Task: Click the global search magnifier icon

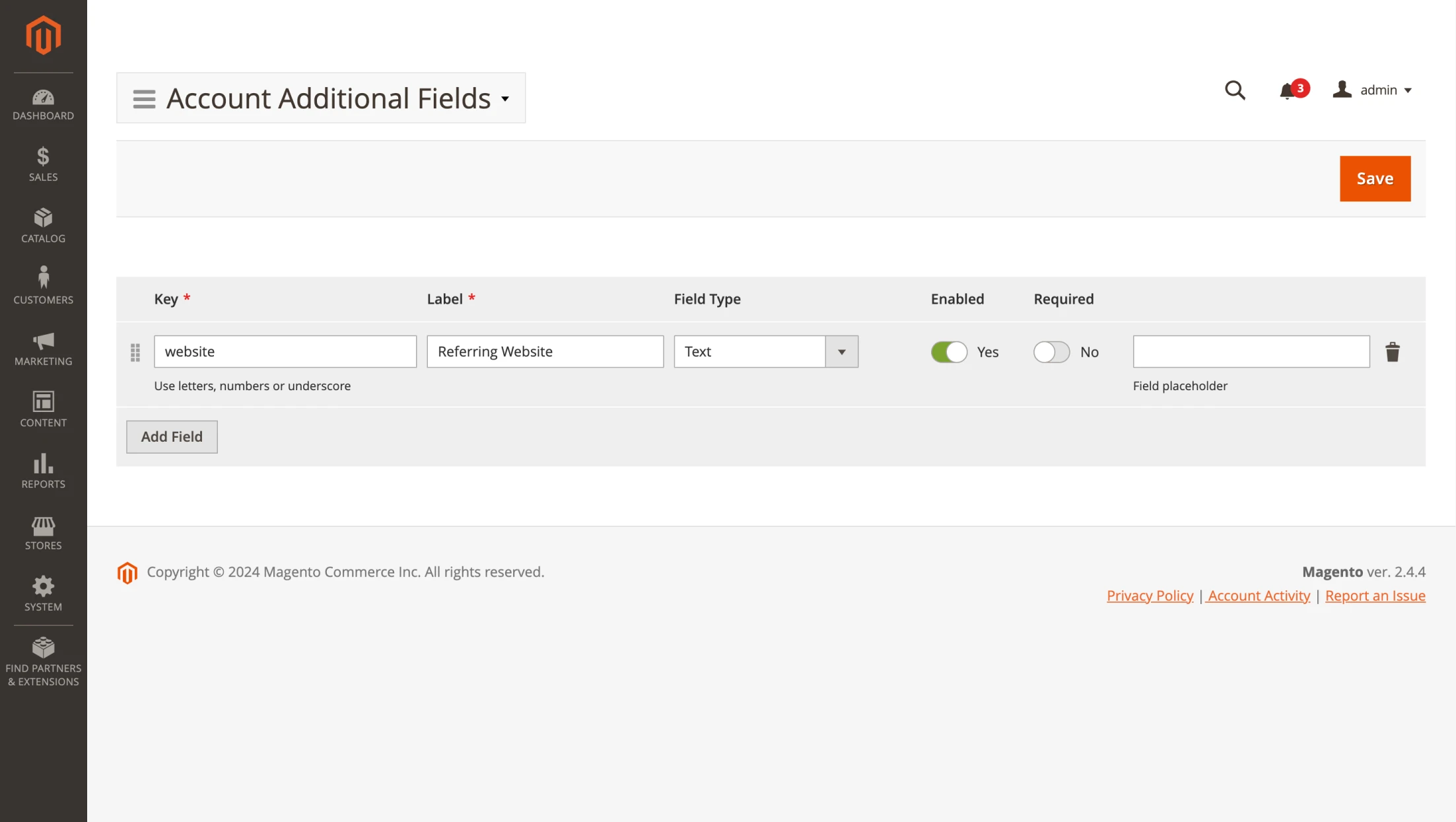Action: 1235,90
